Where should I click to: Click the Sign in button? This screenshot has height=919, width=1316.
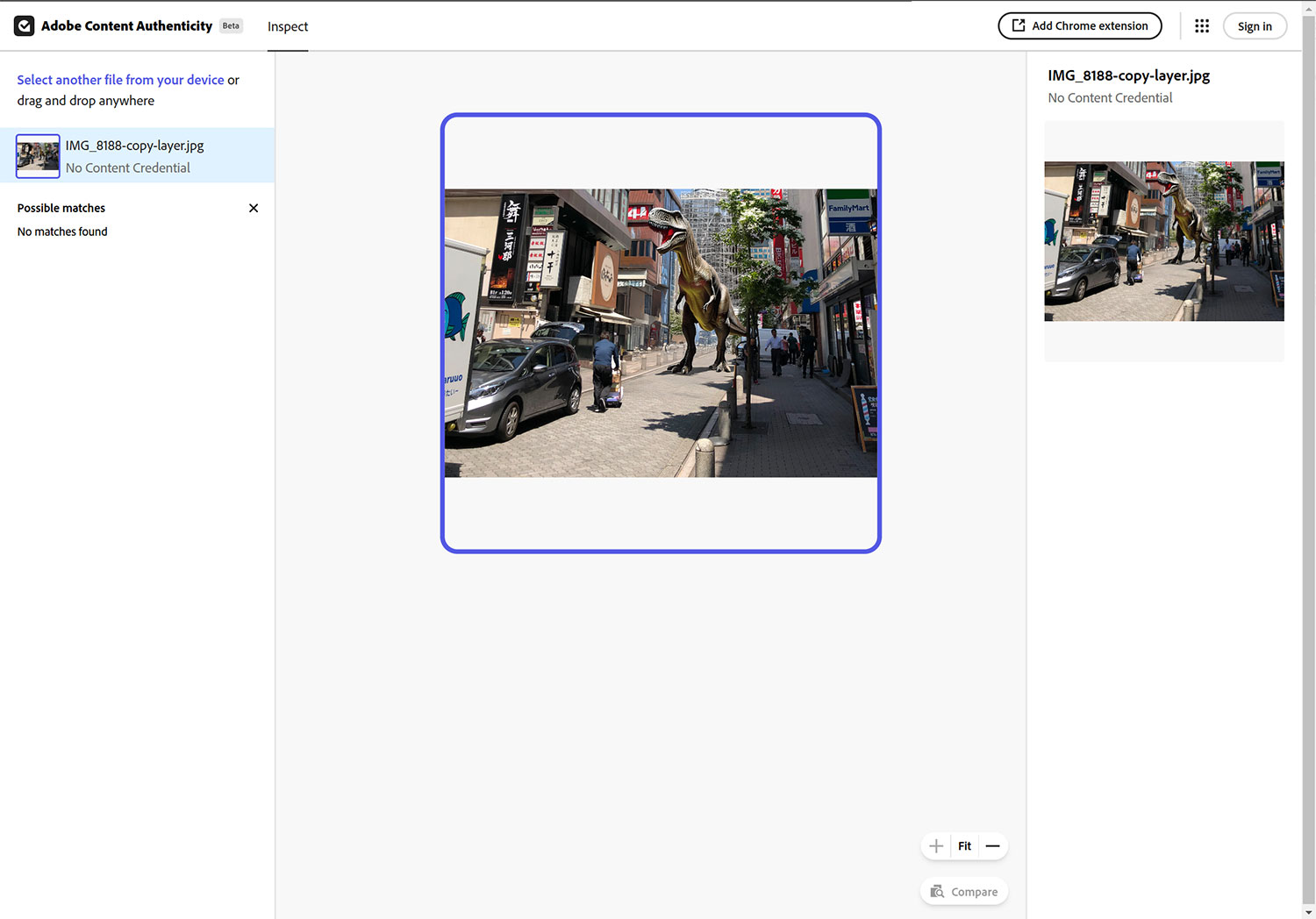pyautogui.click(x=1255, y=25)
